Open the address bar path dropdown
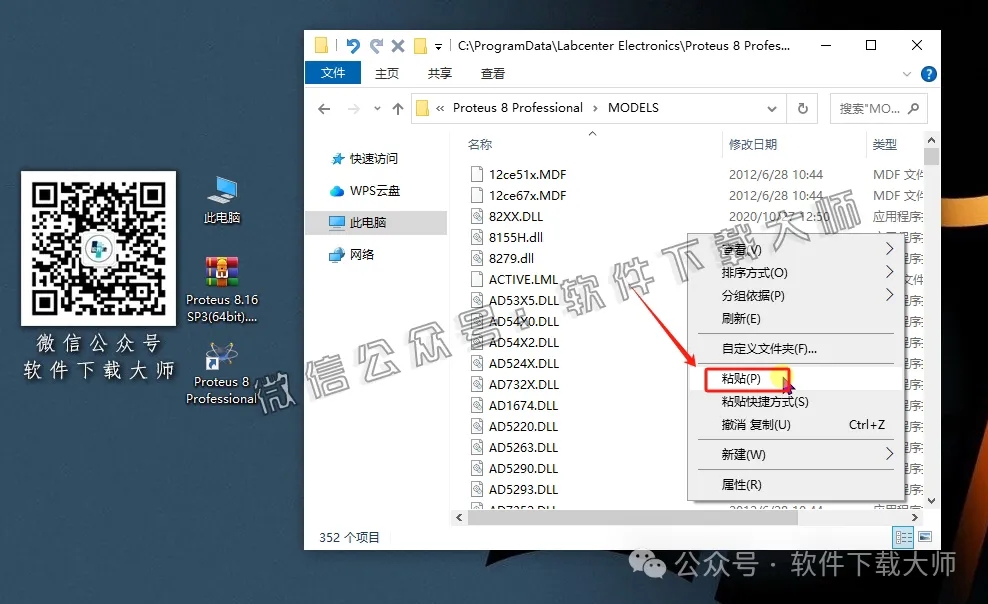Screen dimensions: 988x604 tap(771, 107)
